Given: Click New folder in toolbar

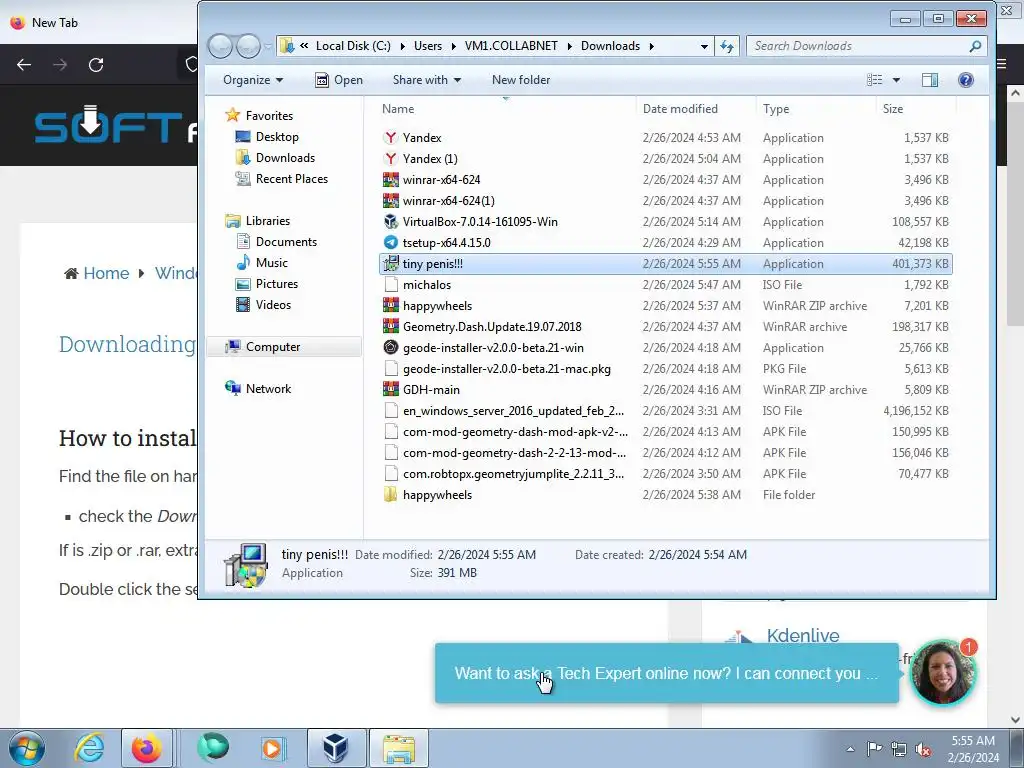Looking at the screenshot, I should [x=520, y=80].
